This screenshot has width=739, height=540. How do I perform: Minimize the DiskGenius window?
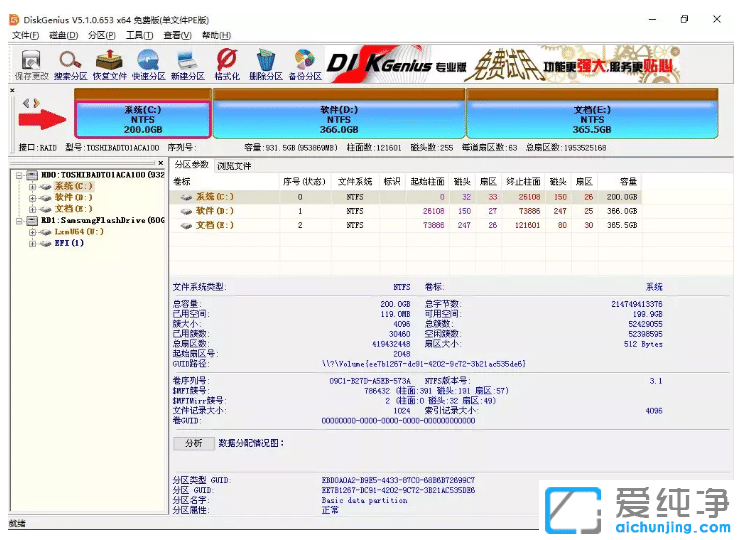[653, 19]
